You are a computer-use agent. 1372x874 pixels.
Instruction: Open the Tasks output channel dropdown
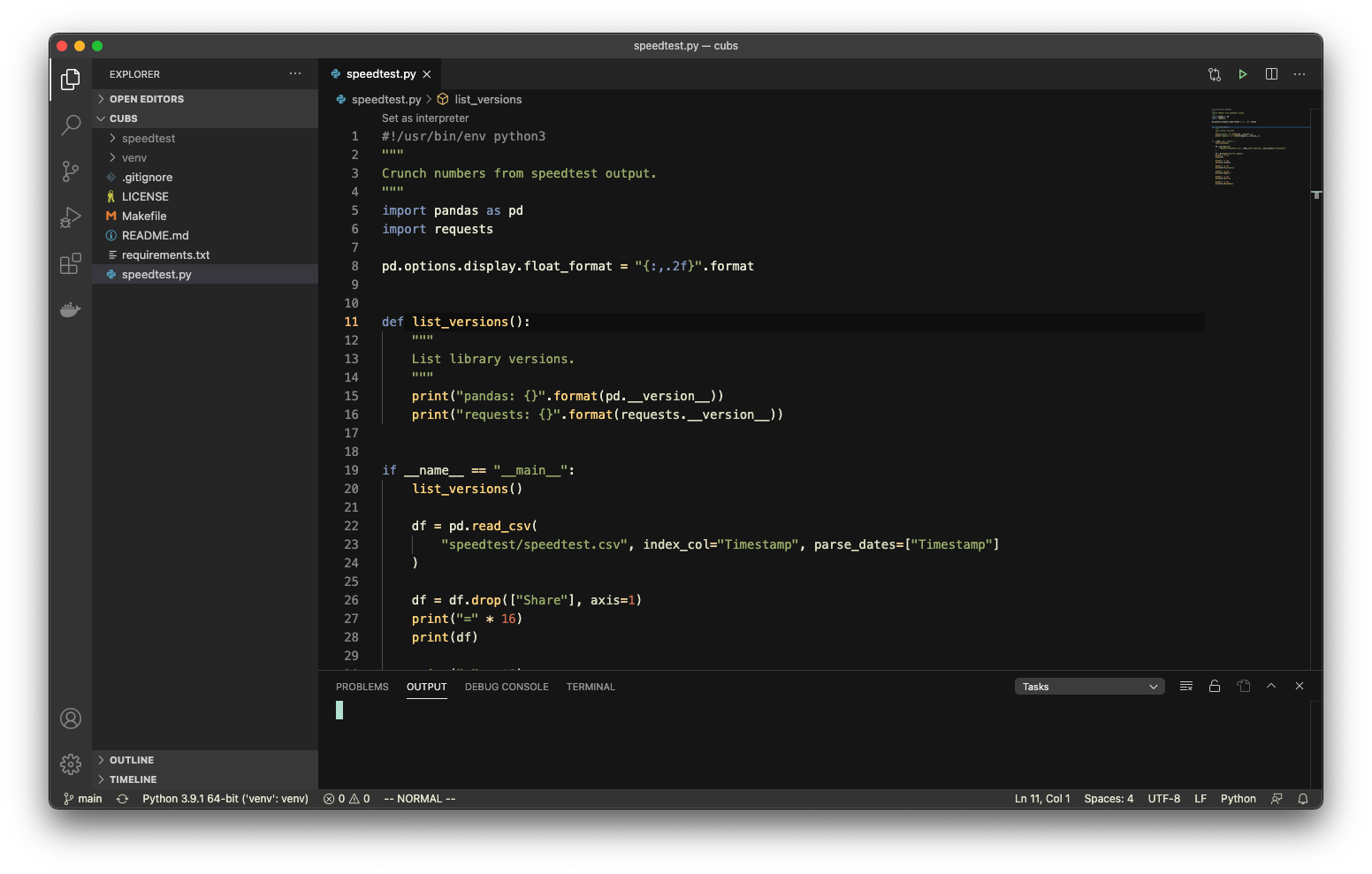[x=1089, y=687]
